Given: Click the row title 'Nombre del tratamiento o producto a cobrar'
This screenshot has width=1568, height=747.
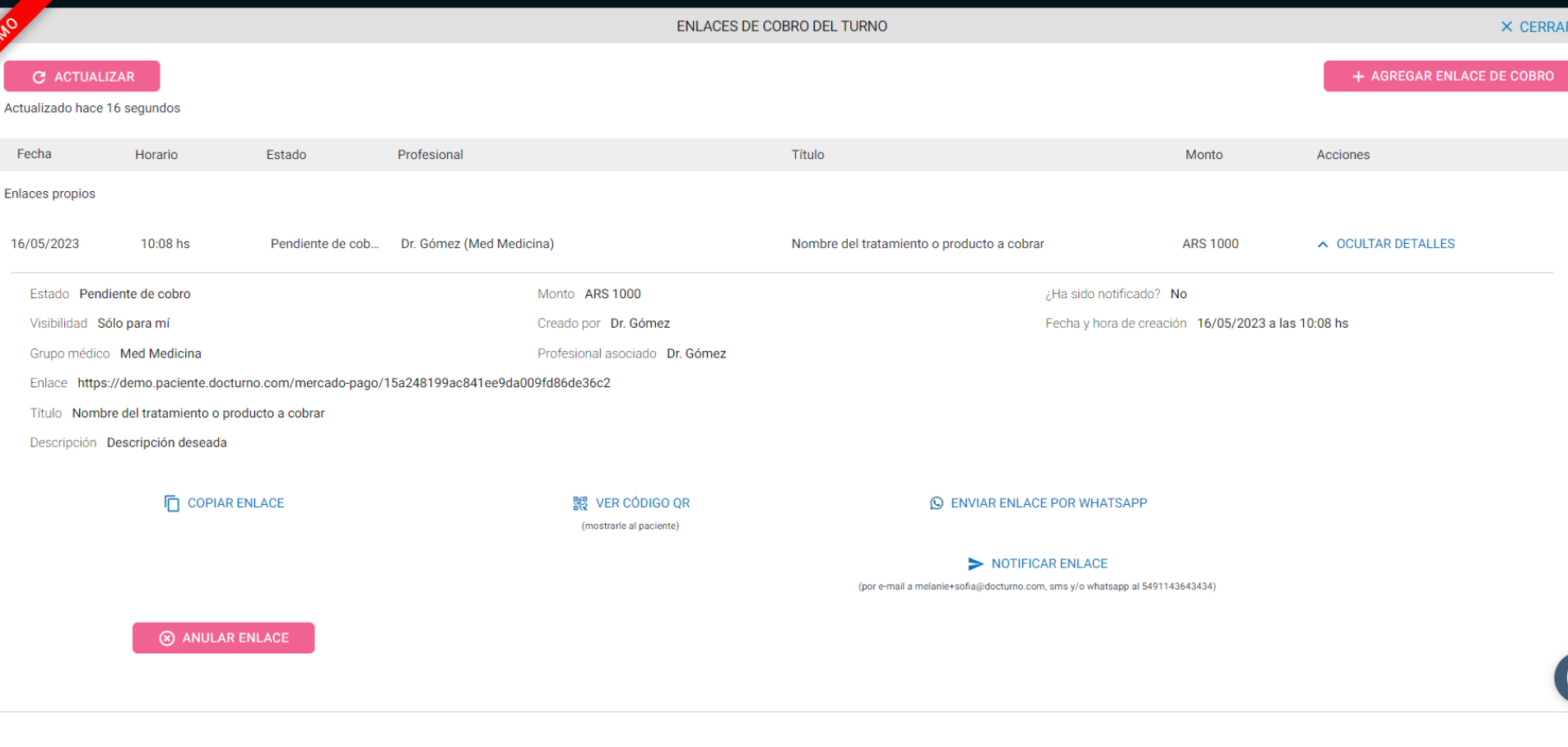Looking at the screenshot, I should pos(918,244).
